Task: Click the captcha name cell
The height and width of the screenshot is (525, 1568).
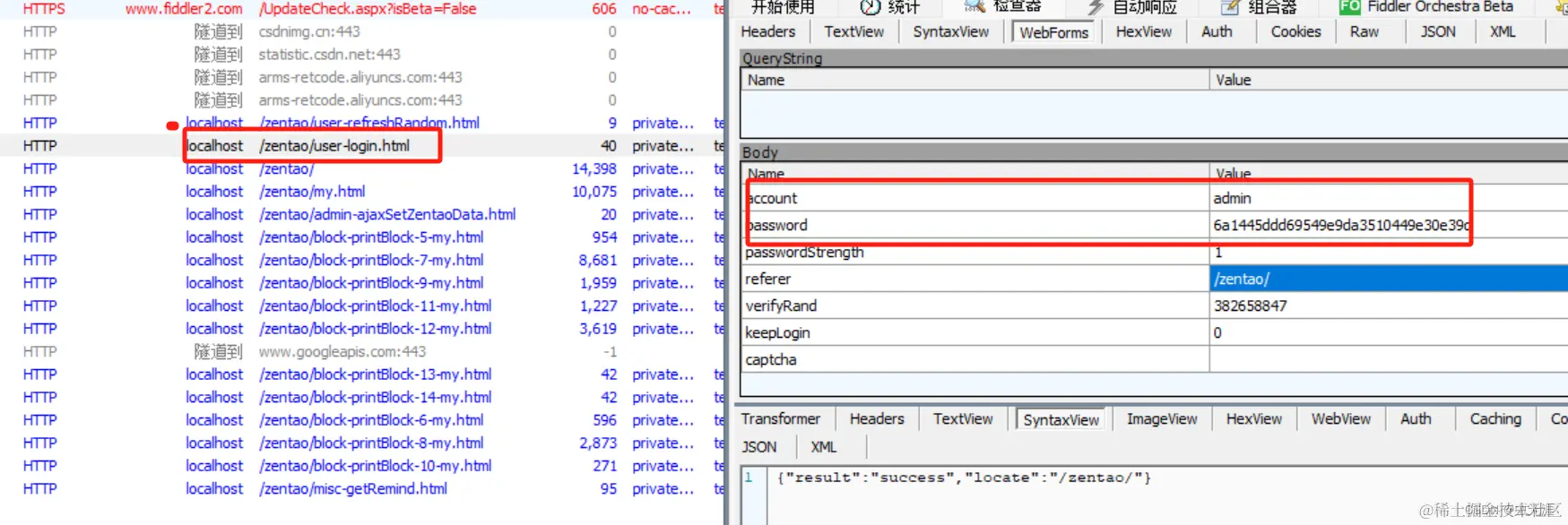Action: 975,359
